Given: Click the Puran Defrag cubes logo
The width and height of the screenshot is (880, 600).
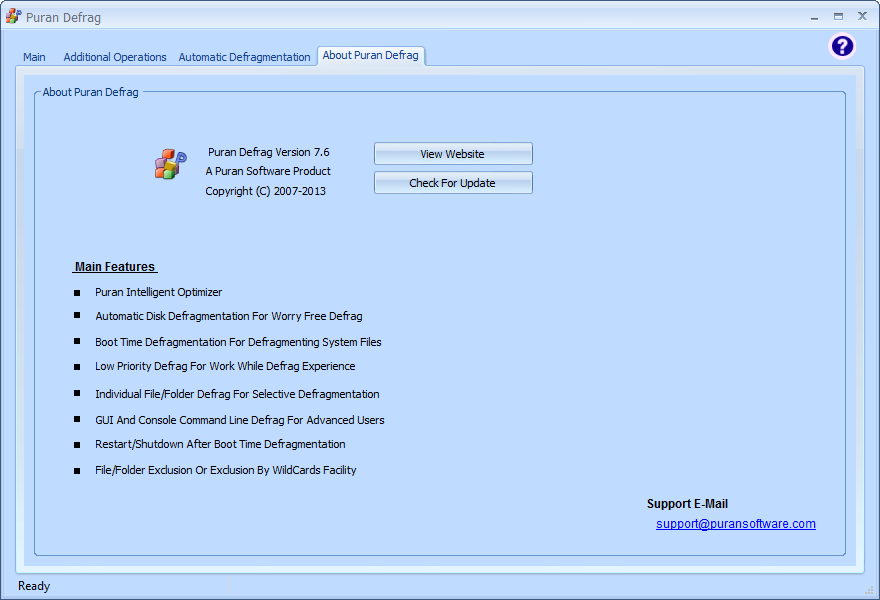Looking at the screenshot, I should (x=170, y=164).
